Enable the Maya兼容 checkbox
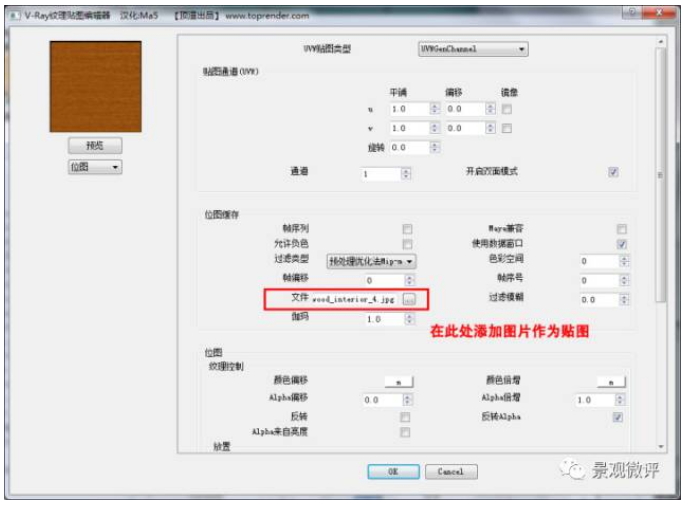Viewport: 691px width, 505px height. click(x=622, y=228)
